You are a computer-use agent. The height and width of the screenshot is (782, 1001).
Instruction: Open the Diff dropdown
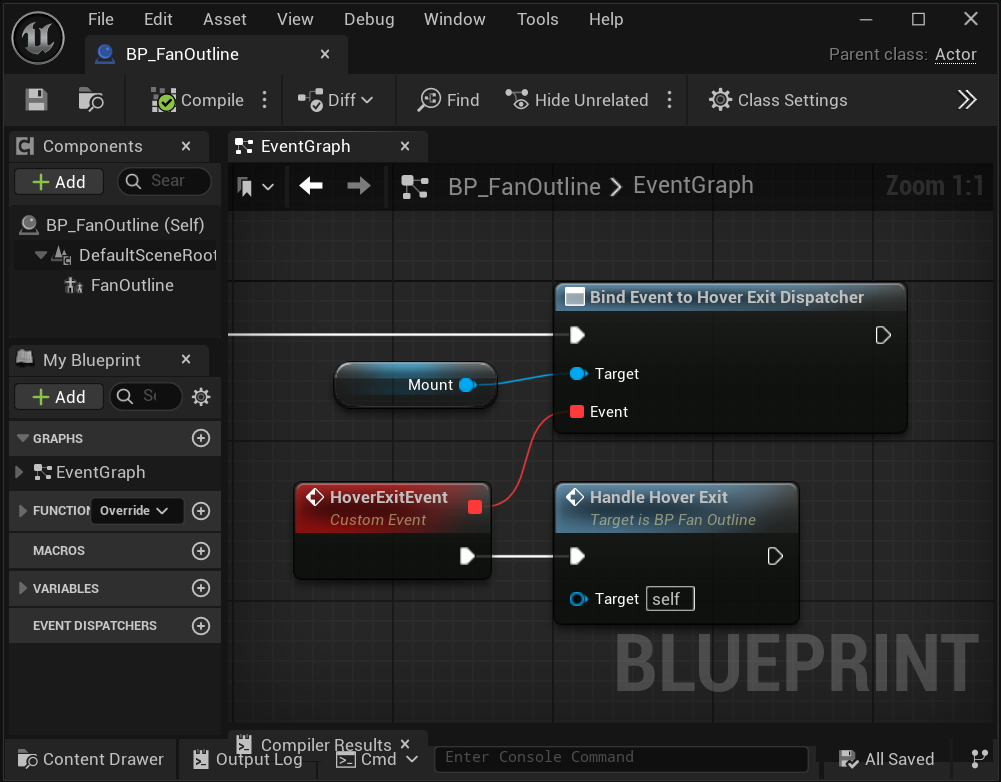(x=336, y=100)
